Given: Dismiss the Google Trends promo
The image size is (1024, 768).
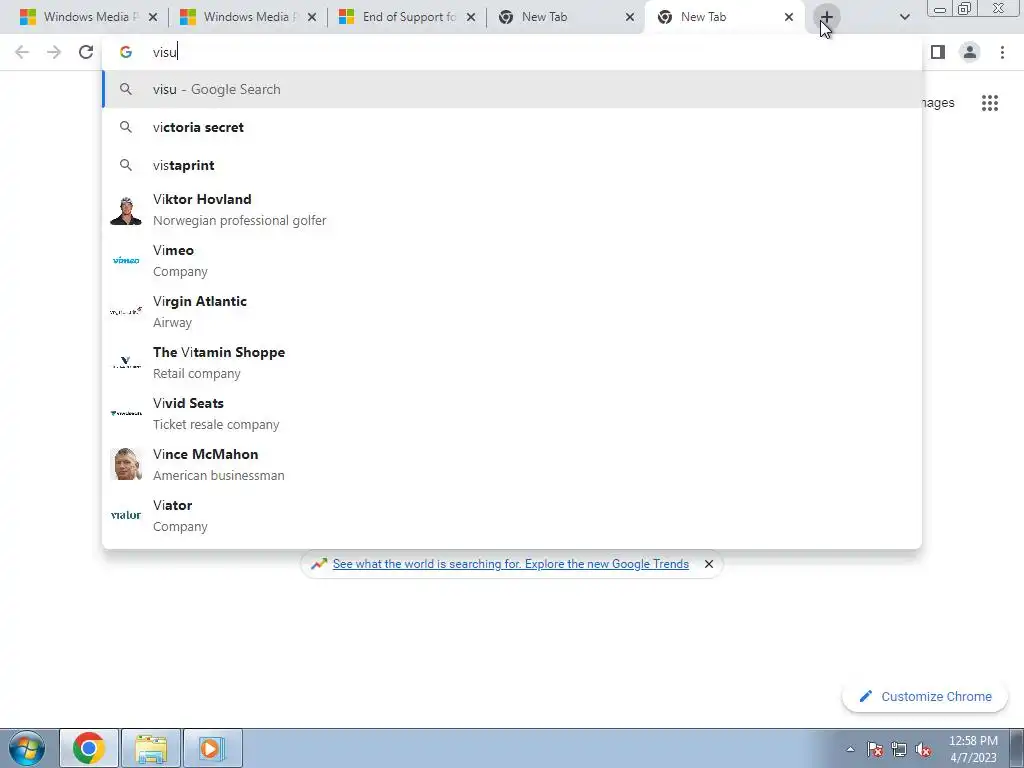Looking at the screenshot, I should [709, 564].
